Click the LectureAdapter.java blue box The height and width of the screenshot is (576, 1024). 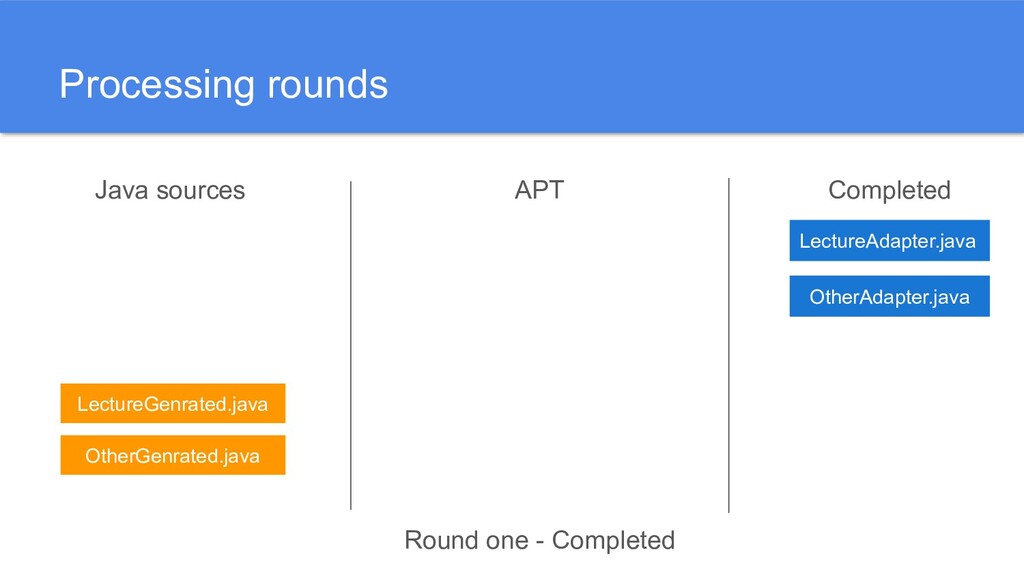888,241
